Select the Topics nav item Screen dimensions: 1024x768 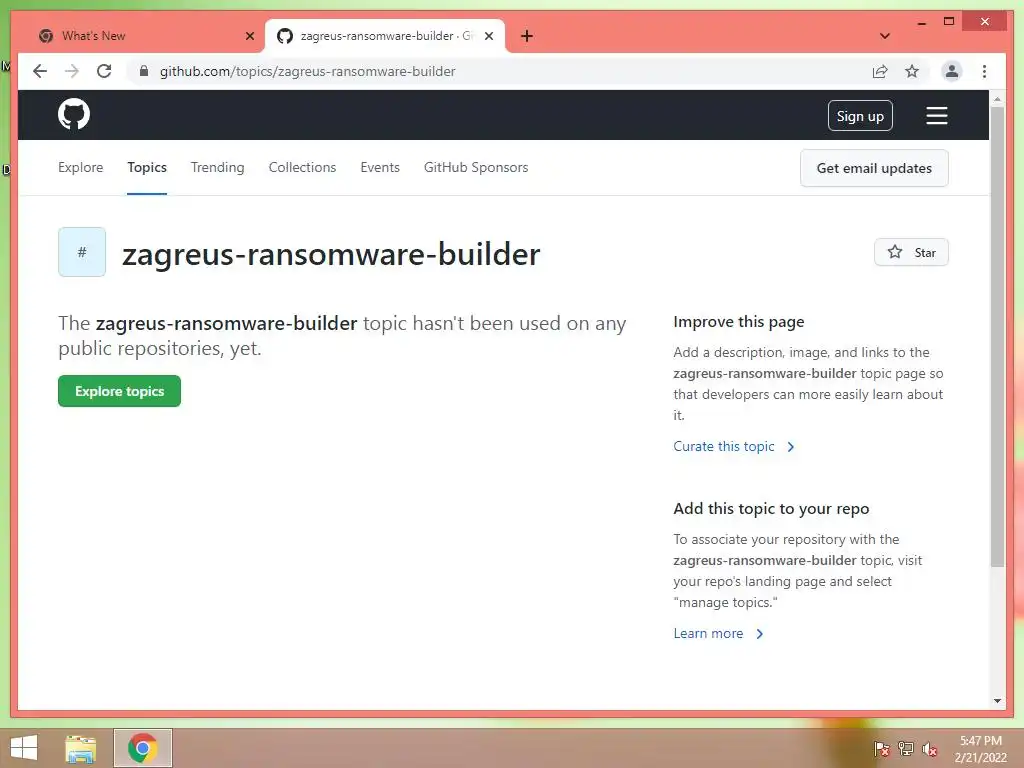click(x=147, y=167)
